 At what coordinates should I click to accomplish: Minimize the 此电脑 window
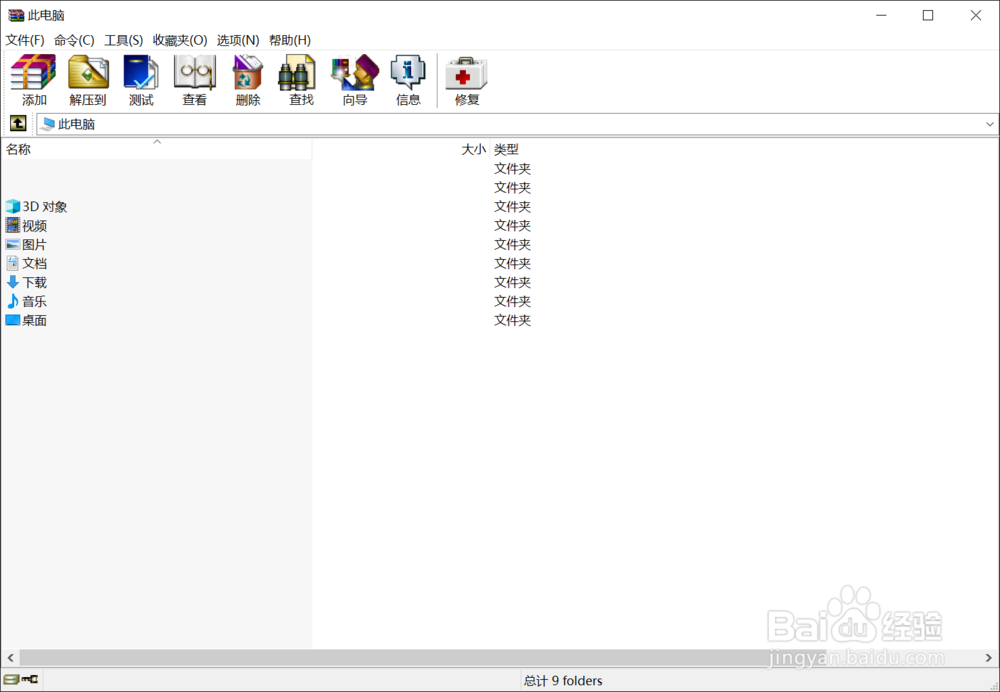pos(881,15)
